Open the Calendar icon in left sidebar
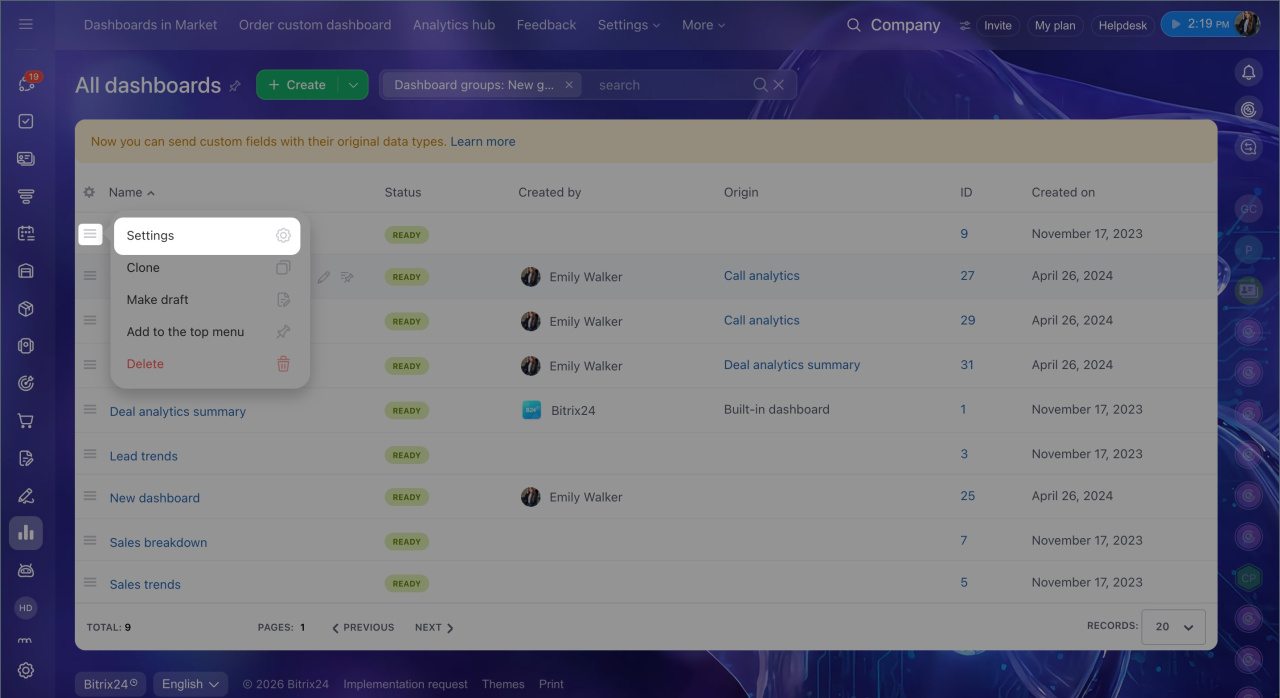Viewport: 1280px width, 698px height. 26,233
